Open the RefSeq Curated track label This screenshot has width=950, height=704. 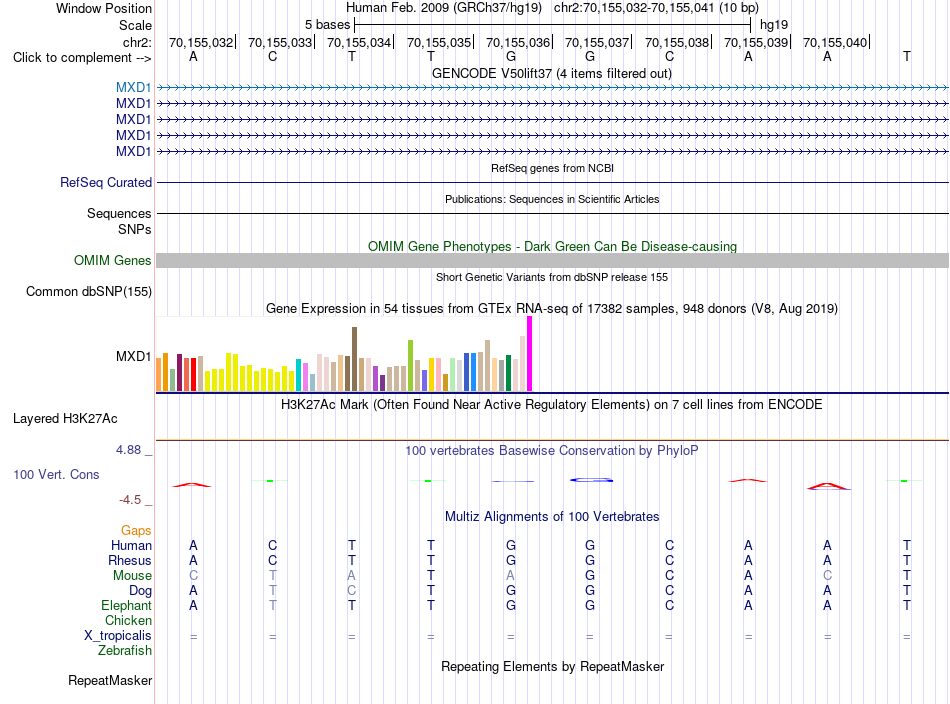[106, 182]
